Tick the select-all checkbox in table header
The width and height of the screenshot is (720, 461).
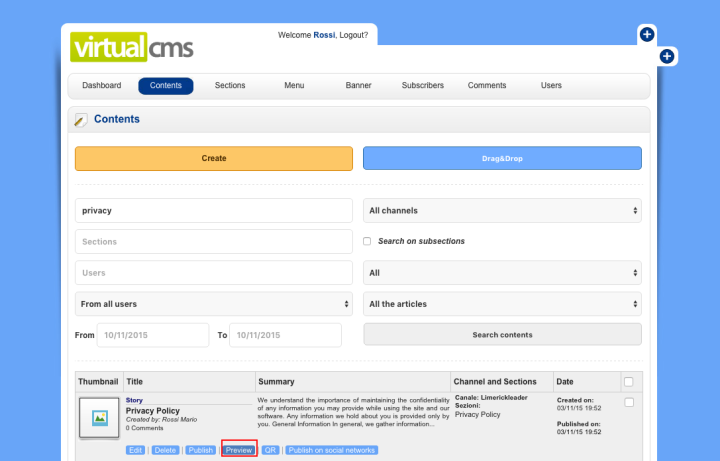[x=628, y=381]
